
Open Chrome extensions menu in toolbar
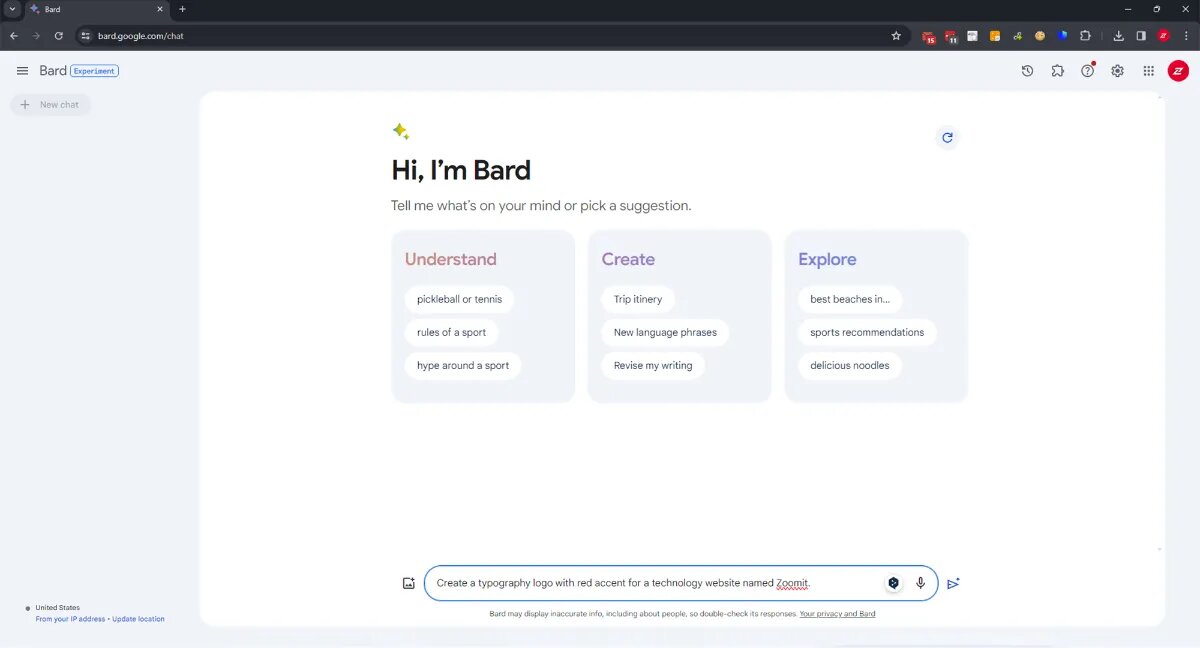click(x=1085, y=36)
